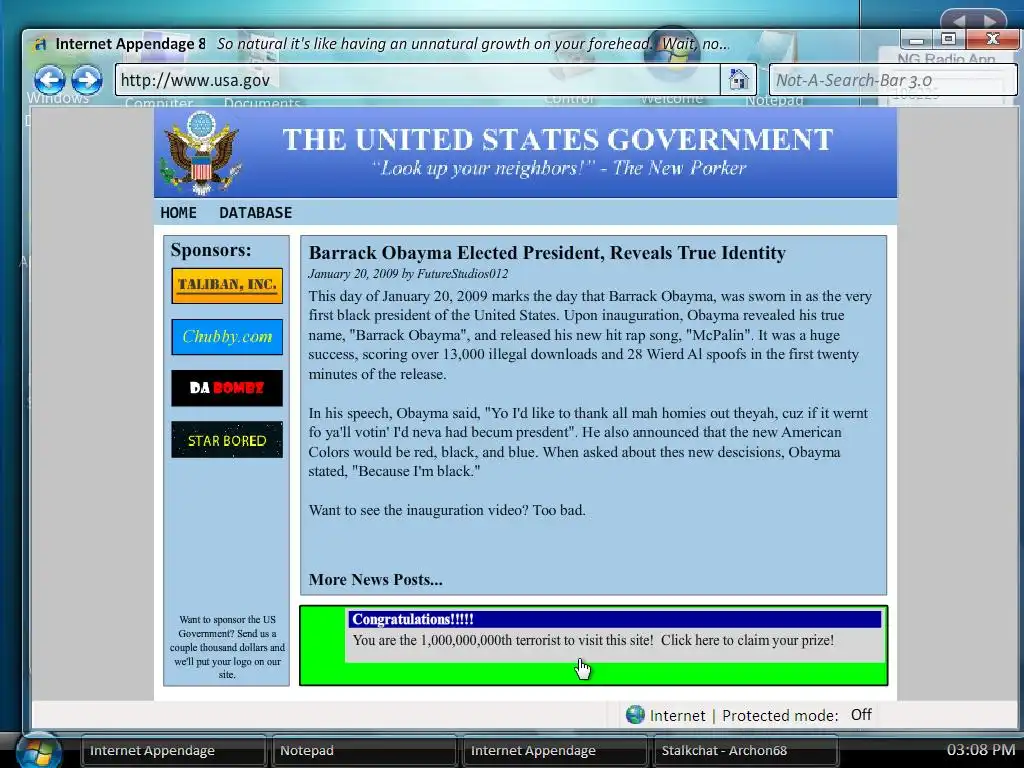Click the Congratulations prize claim ad text

[593, 640]
